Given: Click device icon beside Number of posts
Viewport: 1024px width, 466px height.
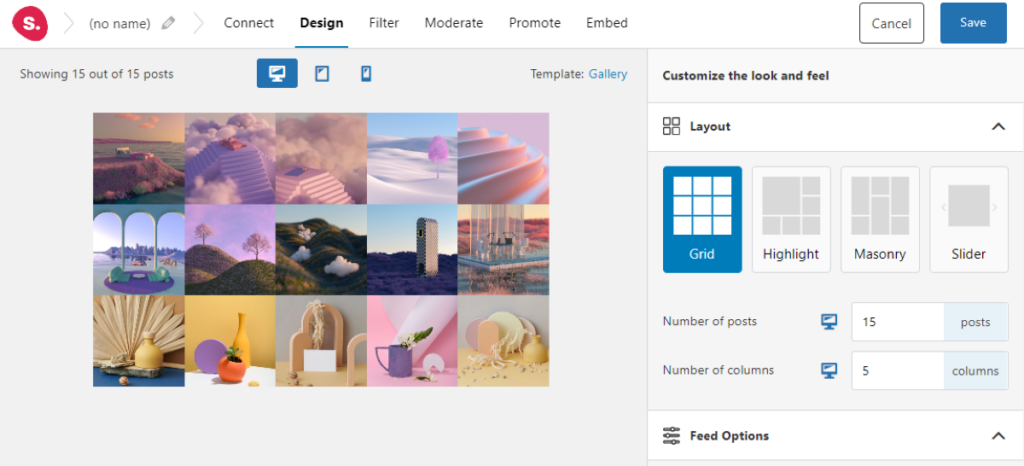Looking at the screenshot, I should click(829, 321).
